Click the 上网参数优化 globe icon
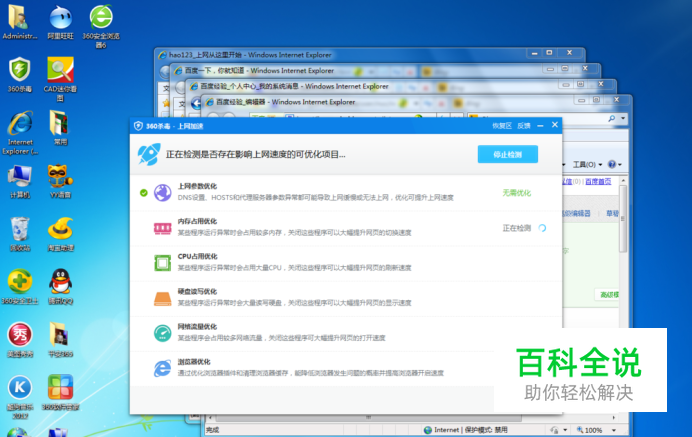 162,193
